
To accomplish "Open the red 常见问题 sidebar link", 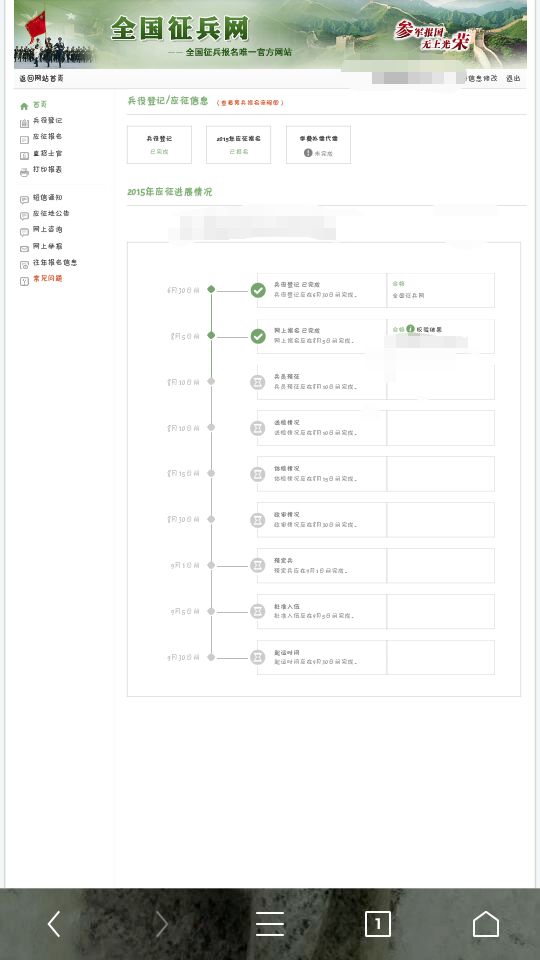I will tap(47, 279).
